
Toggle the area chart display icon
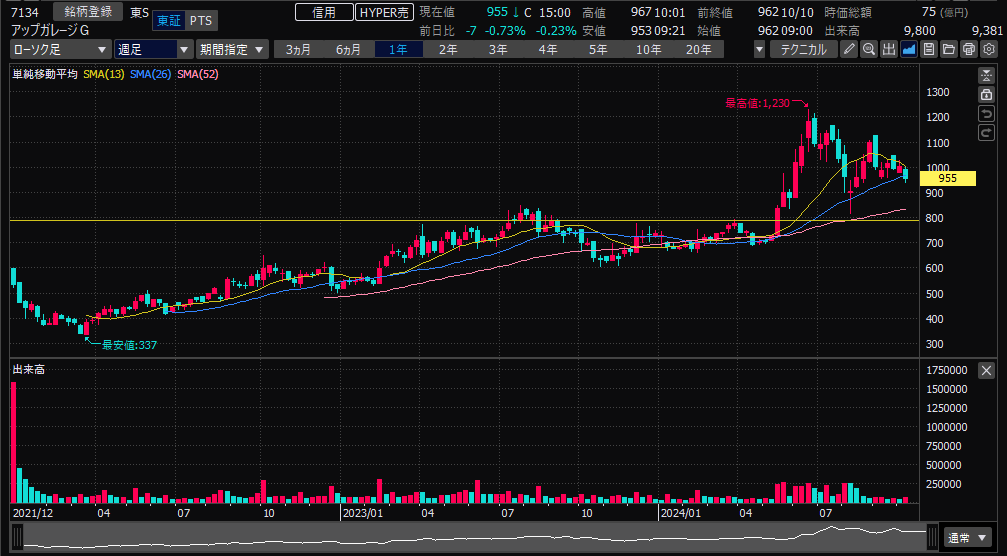coord(909,49)
